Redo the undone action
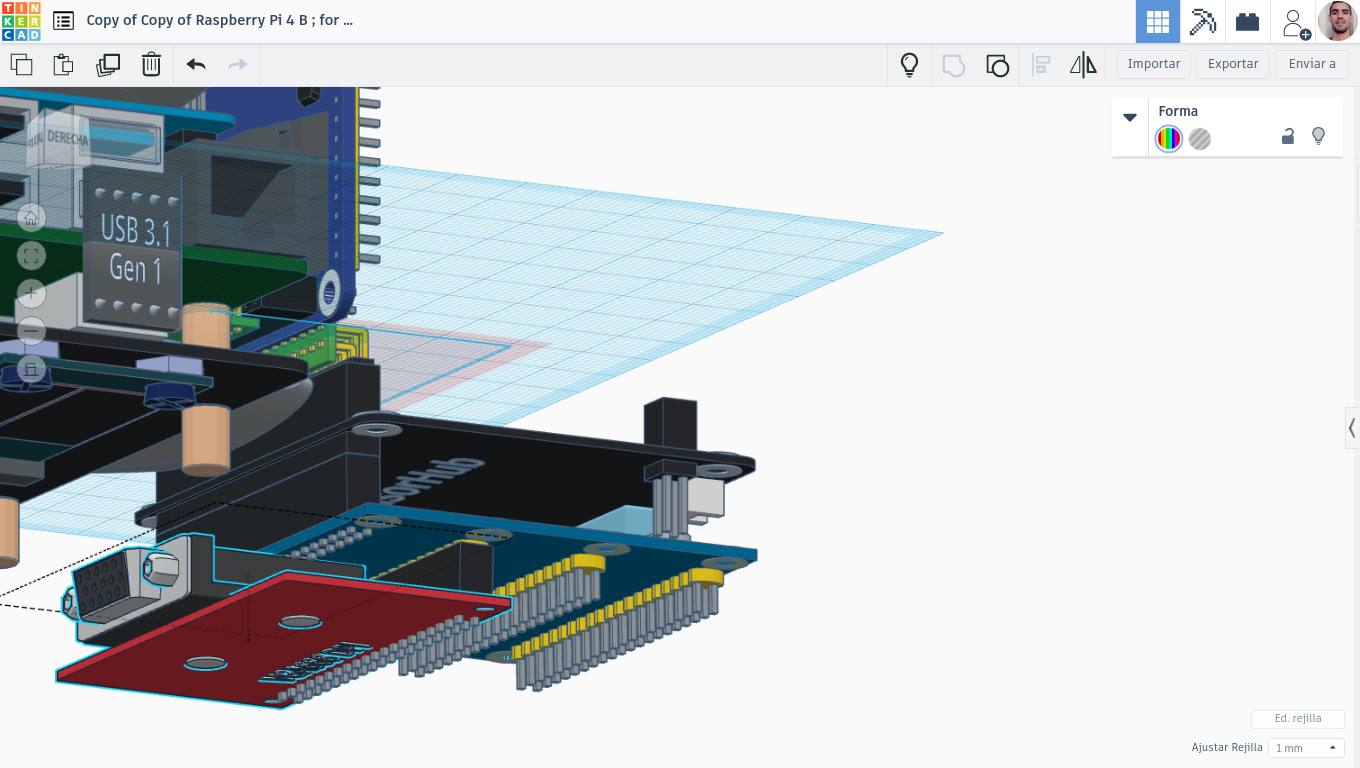The height and width of the screenshot is (768, 1360). pyautogui.click(x=238, y=65)
